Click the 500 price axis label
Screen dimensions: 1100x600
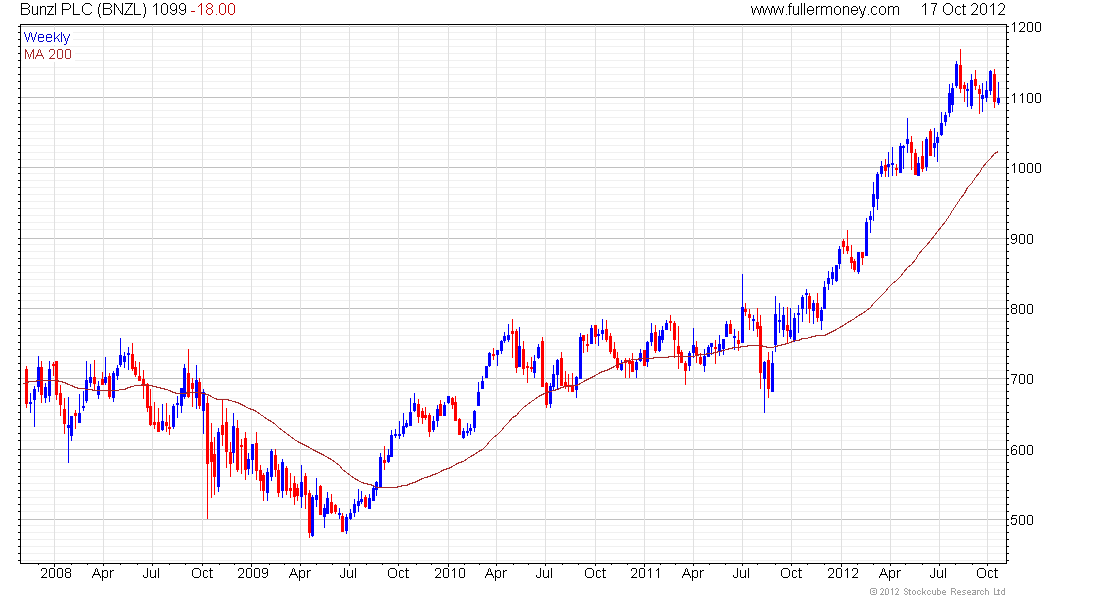pyautogui.click(x=1022, y=521)
